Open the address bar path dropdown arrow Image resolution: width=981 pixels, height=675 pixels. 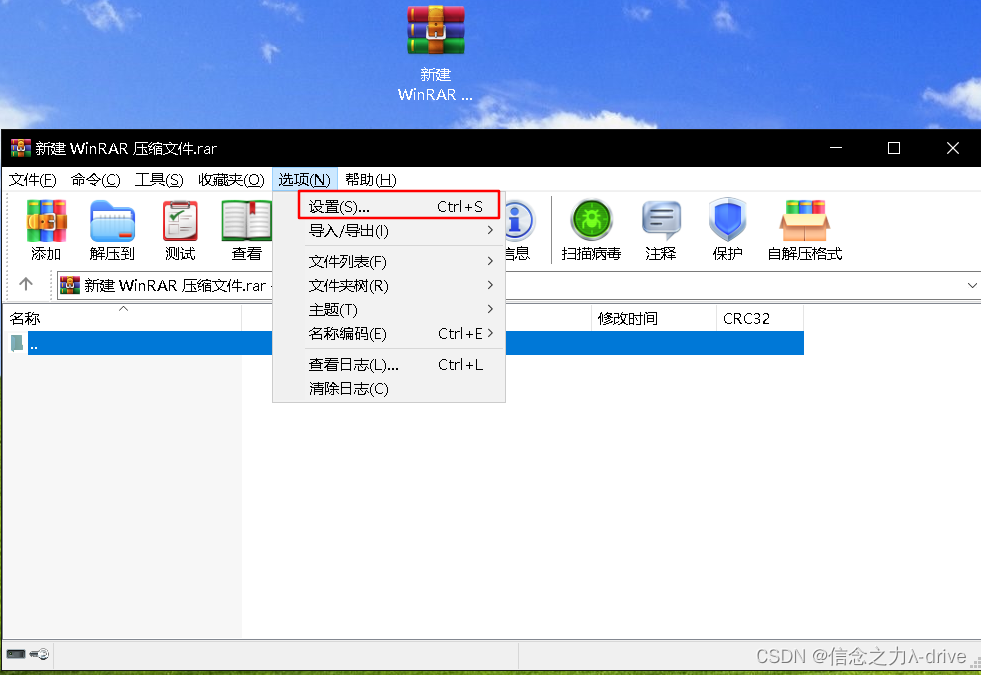tap(972, 285)
